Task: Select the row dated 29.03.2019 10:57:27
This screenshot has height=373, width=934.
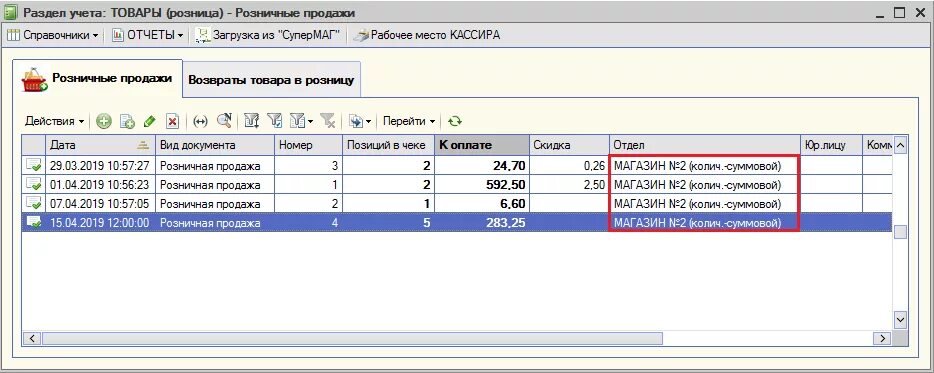Action: [x=457, y=165]
